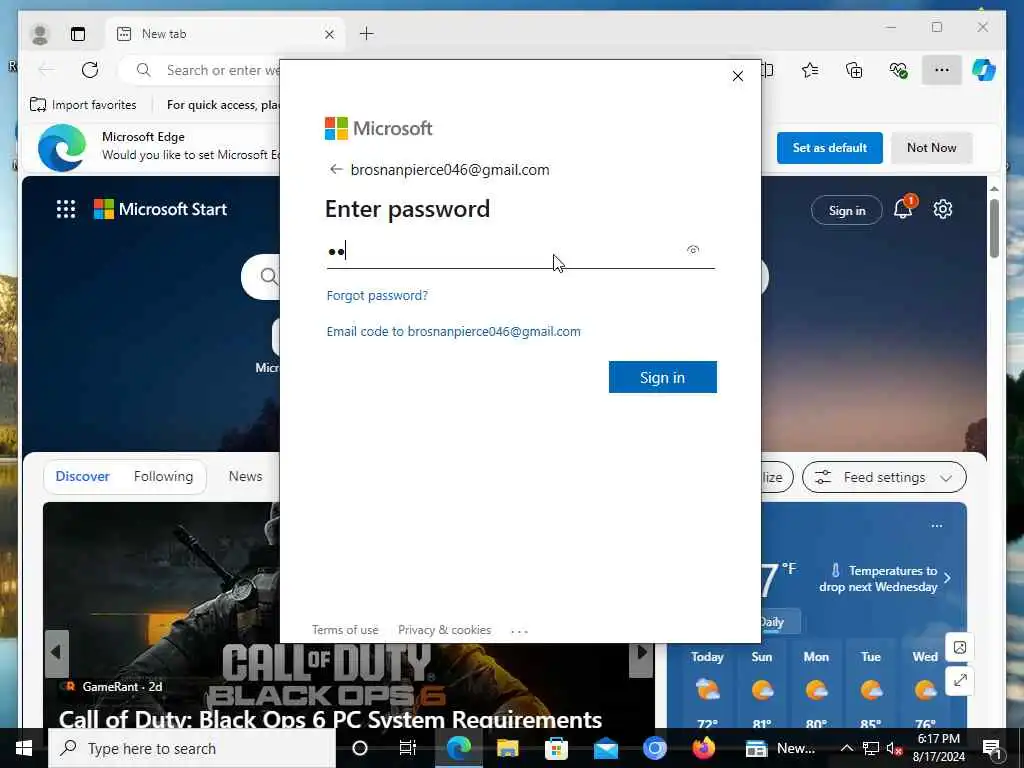
Task: Go back using arrow beside email address
Action: click(336, 170)
